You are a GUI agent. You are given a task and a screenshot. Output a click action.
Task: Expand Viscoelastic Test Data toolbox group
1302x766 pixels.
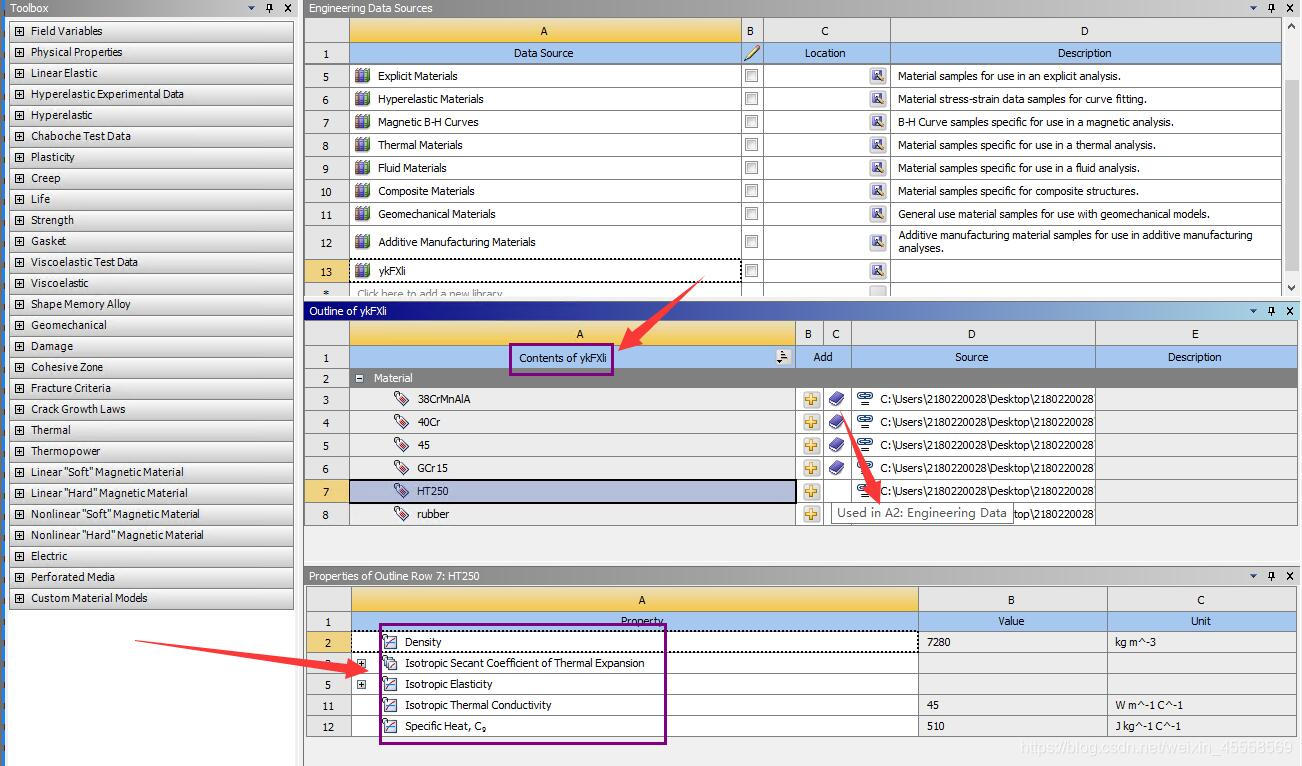click(x=19, y=262)
